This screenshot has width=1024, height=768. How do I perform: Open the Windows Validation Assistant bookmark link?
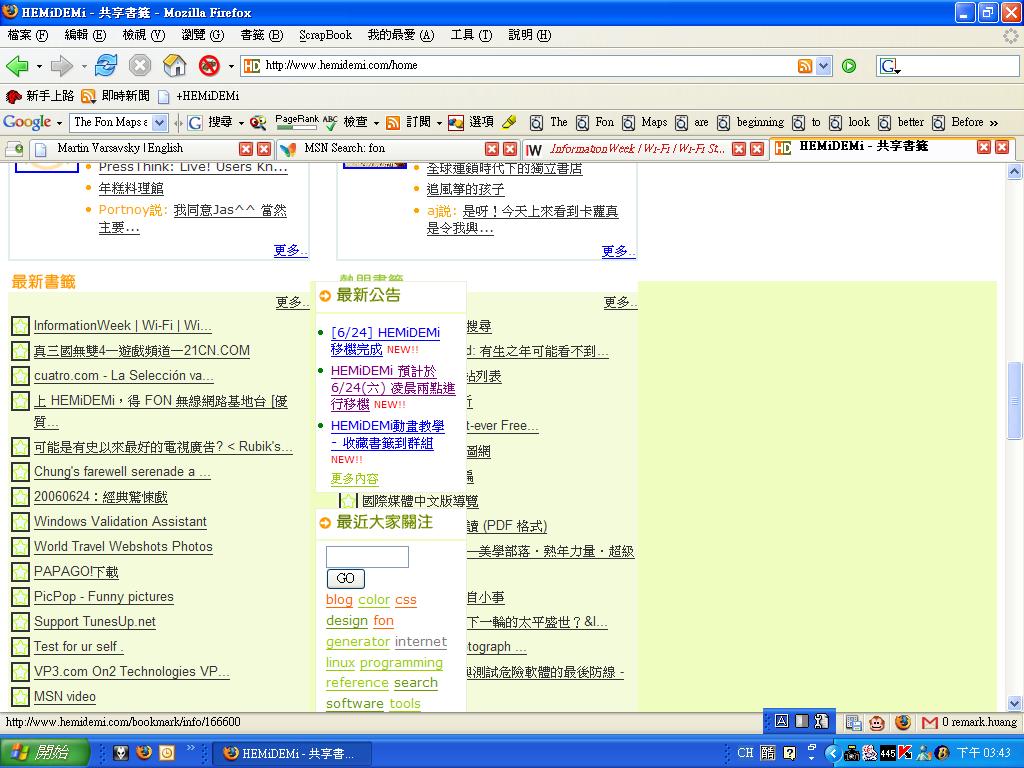tap(120, 522)
